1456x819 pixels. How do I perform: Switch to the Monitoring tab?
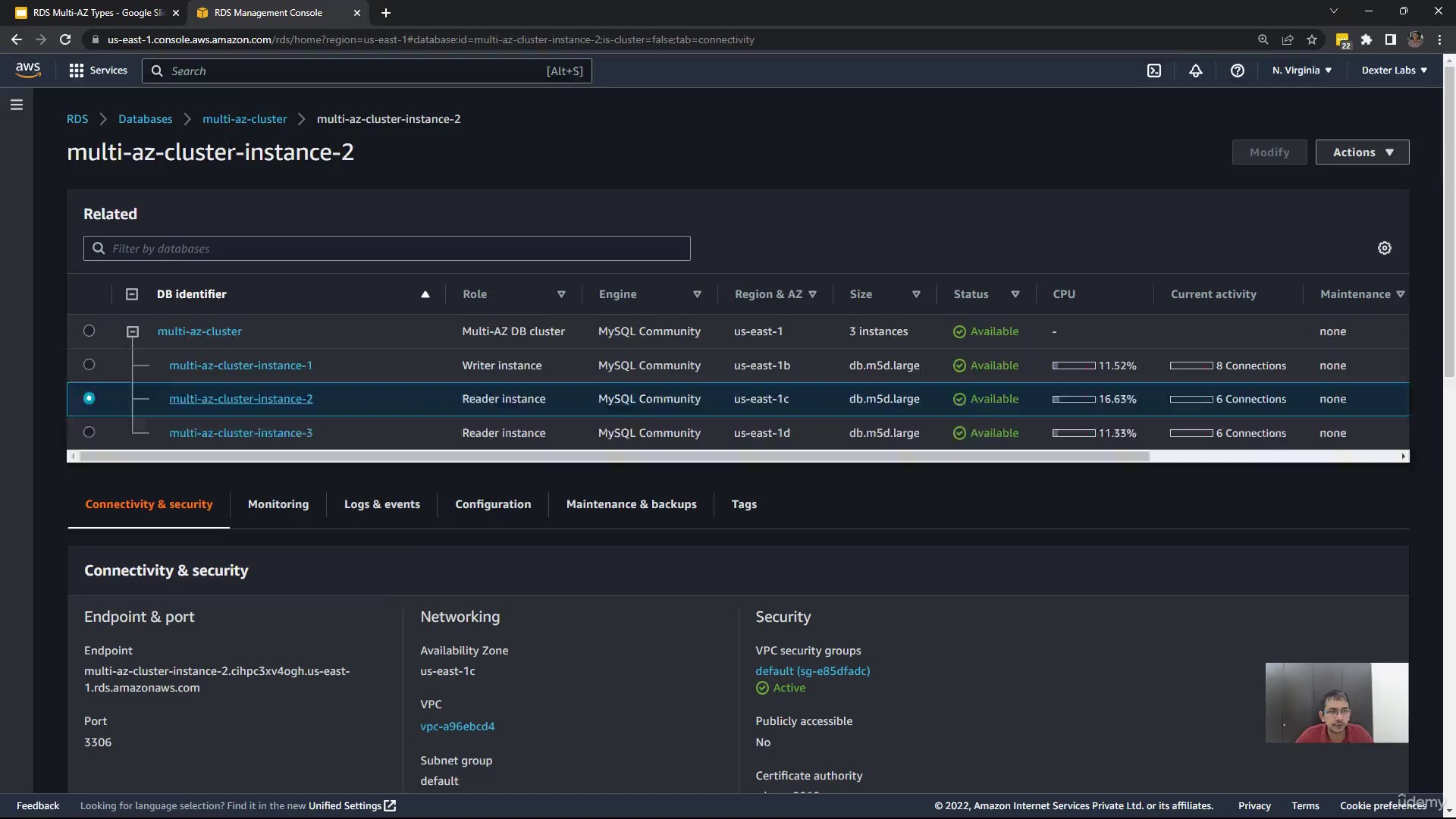click(x=278, y=504)
